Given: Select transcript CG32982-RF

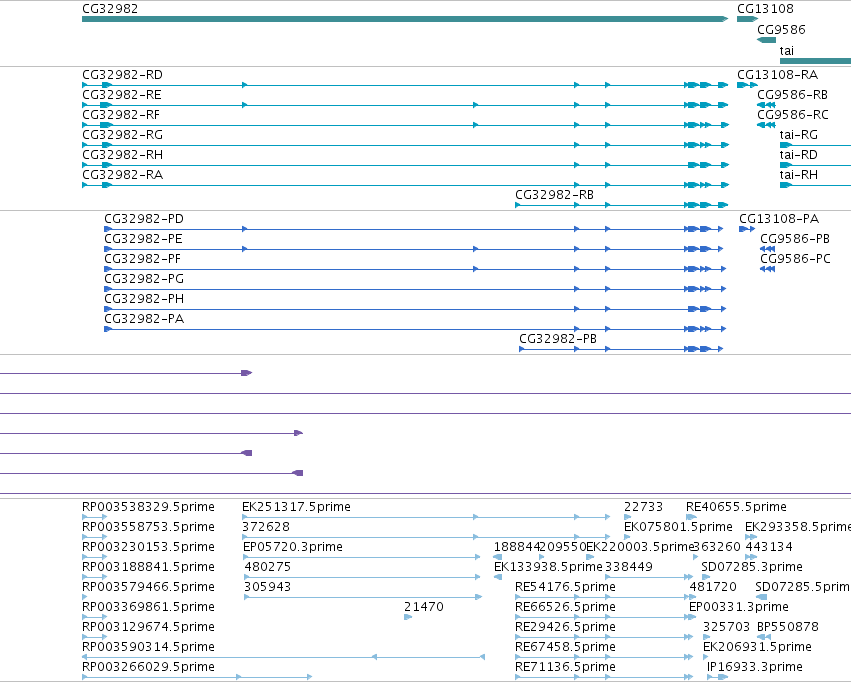Looking at the screenshot, I should [x=405, y=125].
